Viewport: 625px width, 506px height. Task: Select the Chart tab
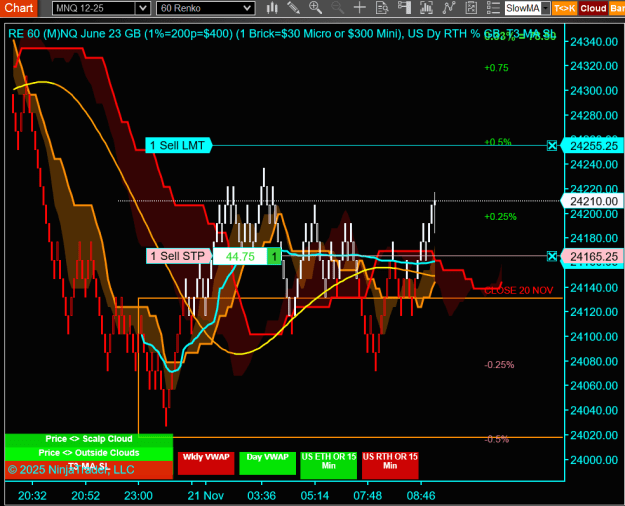(x=18, y=8)
